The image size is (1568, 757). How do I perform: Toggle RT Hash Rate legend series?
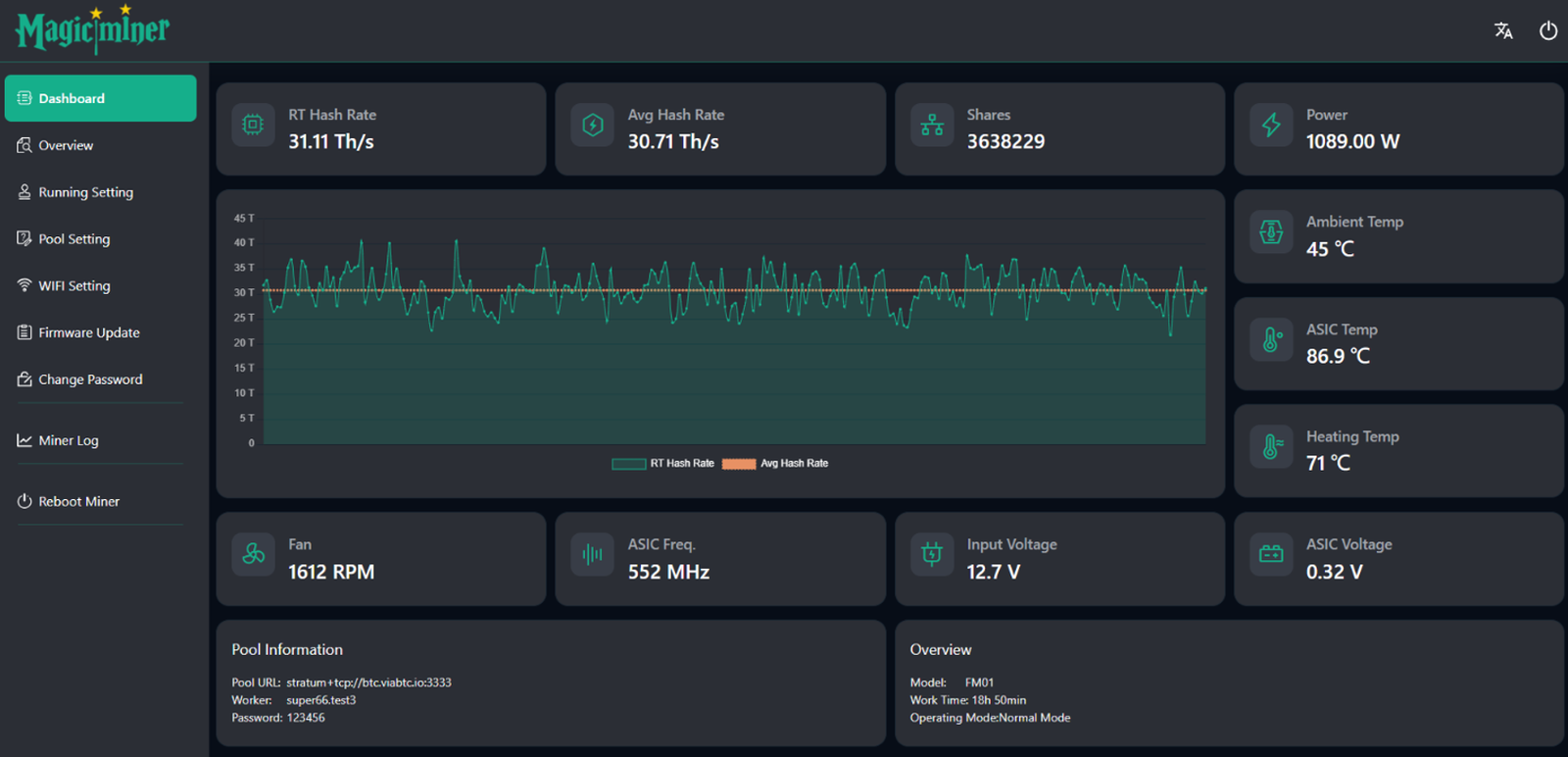point(663,464)
